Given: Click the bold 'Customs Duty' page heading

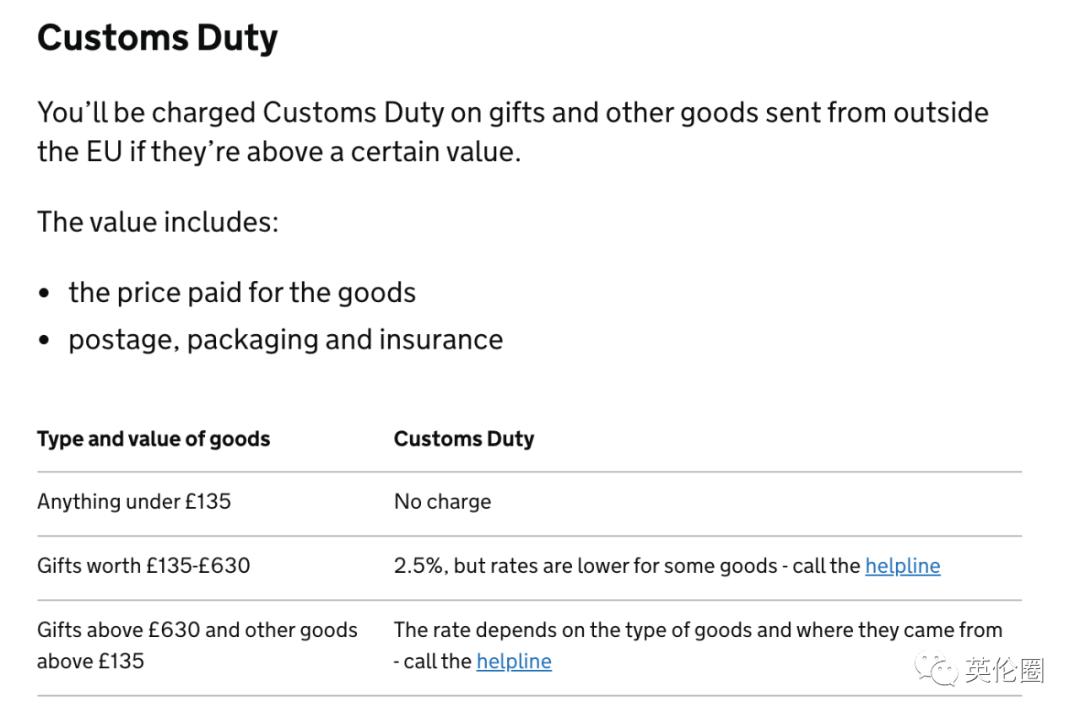Looking at the screenshot, I should click(x=157, y=38).
